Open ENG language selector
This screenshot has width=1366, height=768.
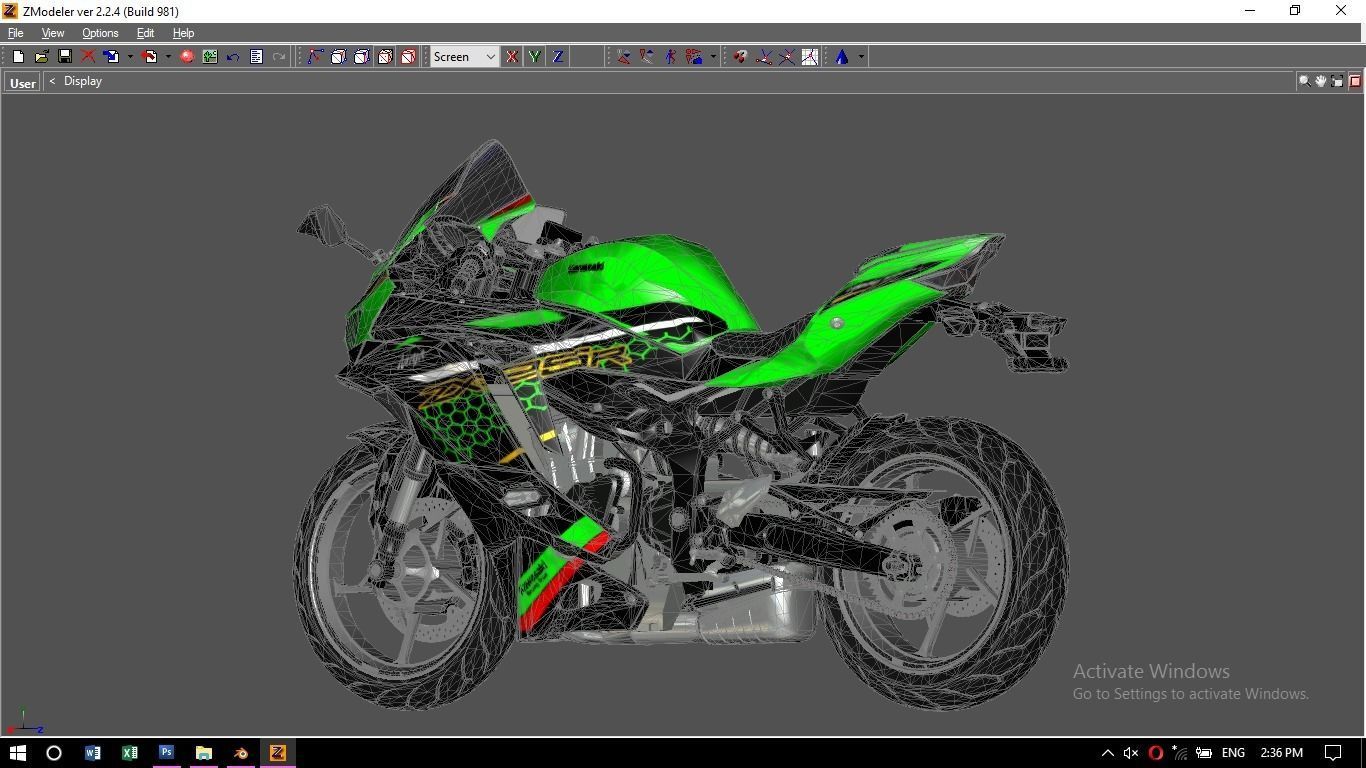1233,753
